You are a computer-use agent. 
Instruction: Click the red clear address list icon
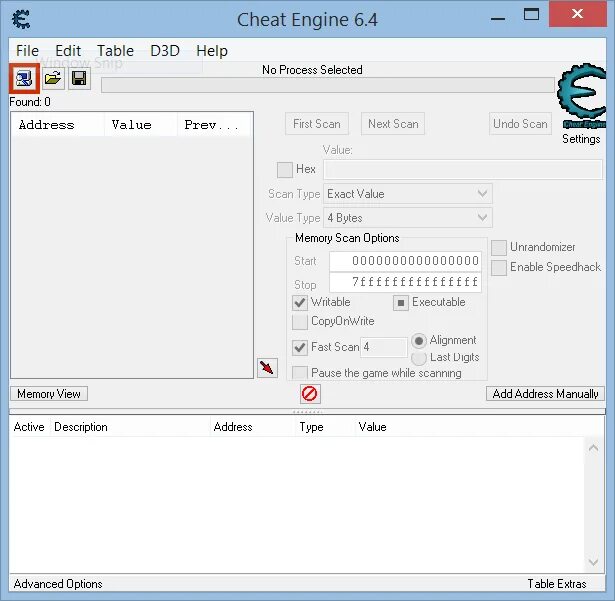[x=310, y=393]
